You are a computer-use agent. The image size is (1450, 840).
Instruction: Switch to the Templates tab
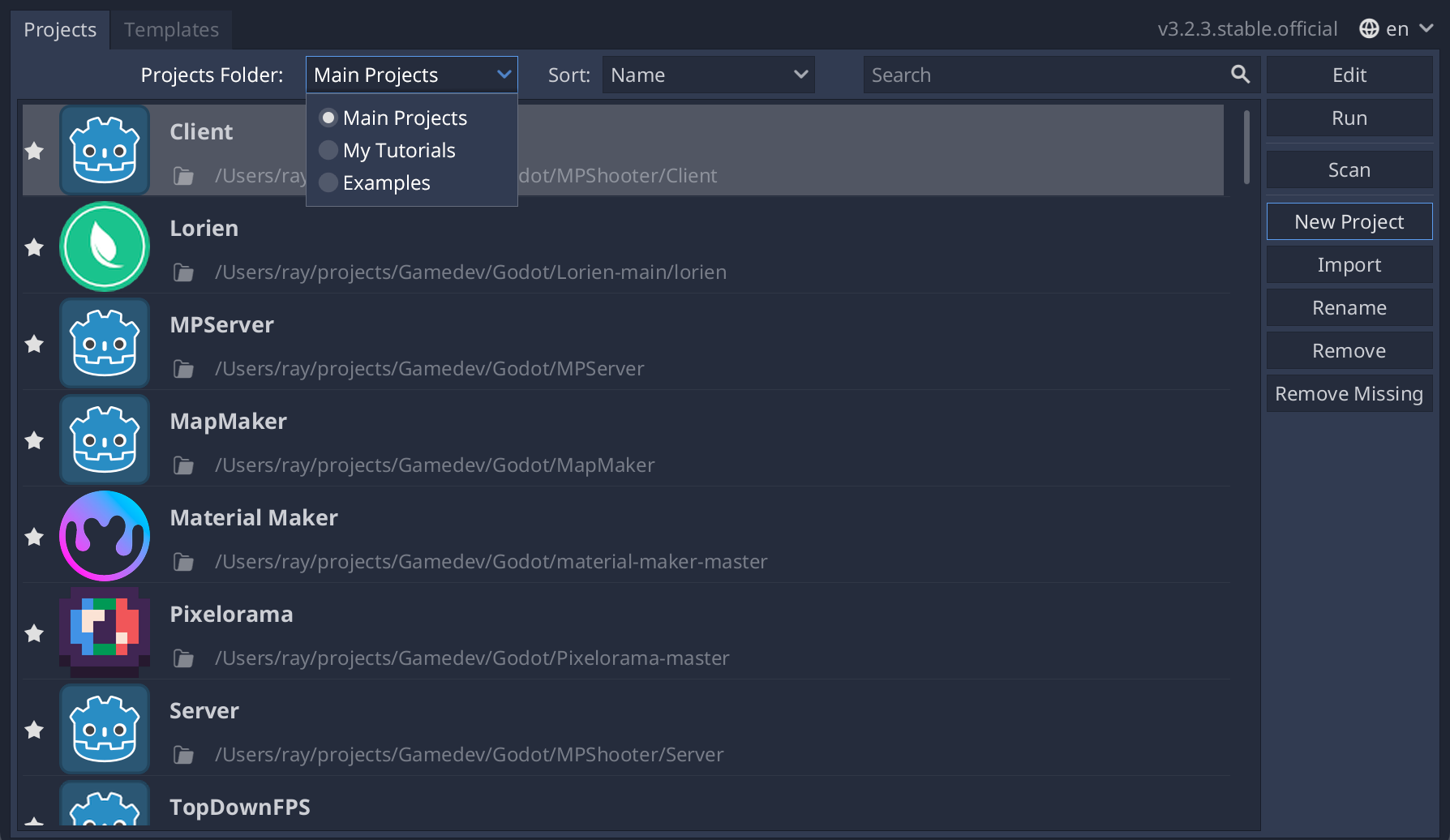coord(170,29)
